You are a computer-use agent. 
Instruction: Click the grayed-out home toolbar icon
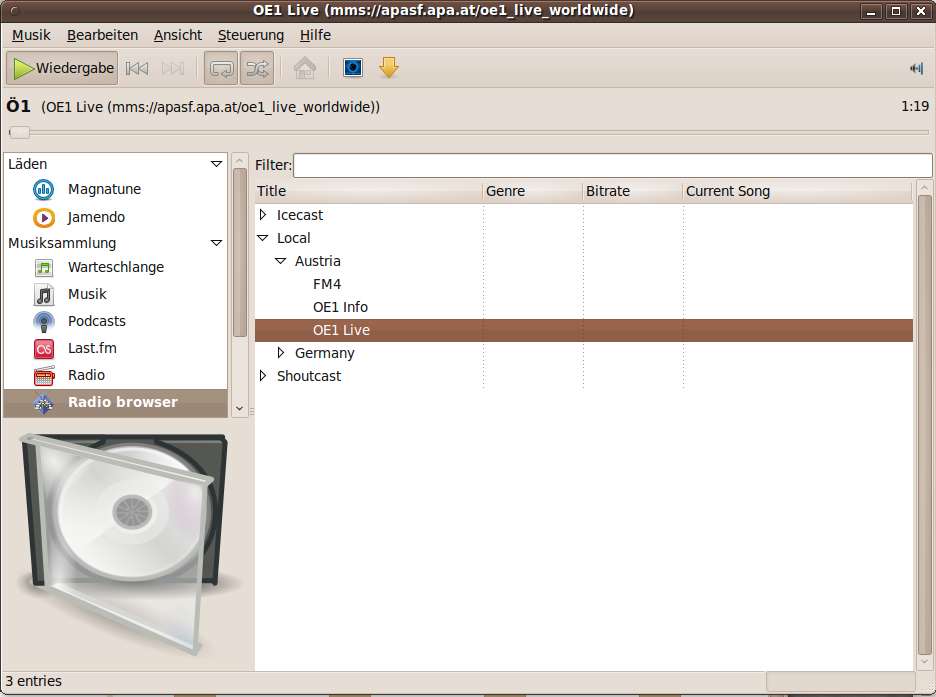coord(305,68)
